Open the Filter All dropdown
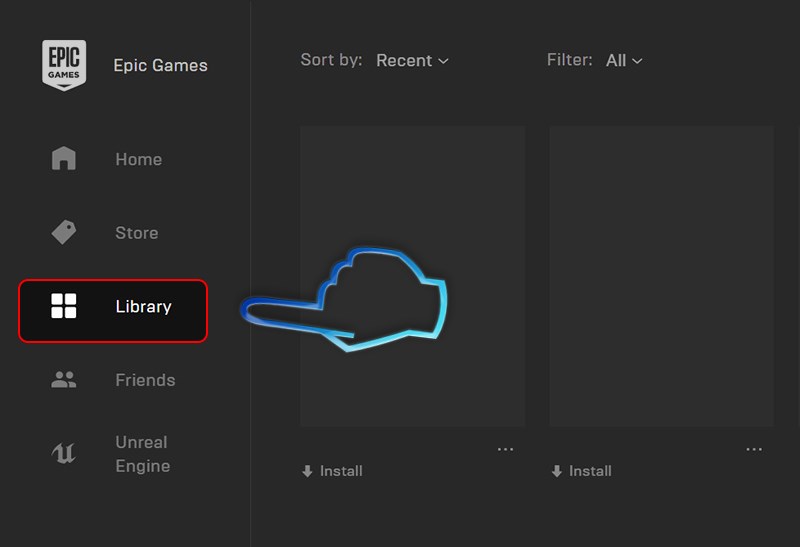 [x=624, y=61]
